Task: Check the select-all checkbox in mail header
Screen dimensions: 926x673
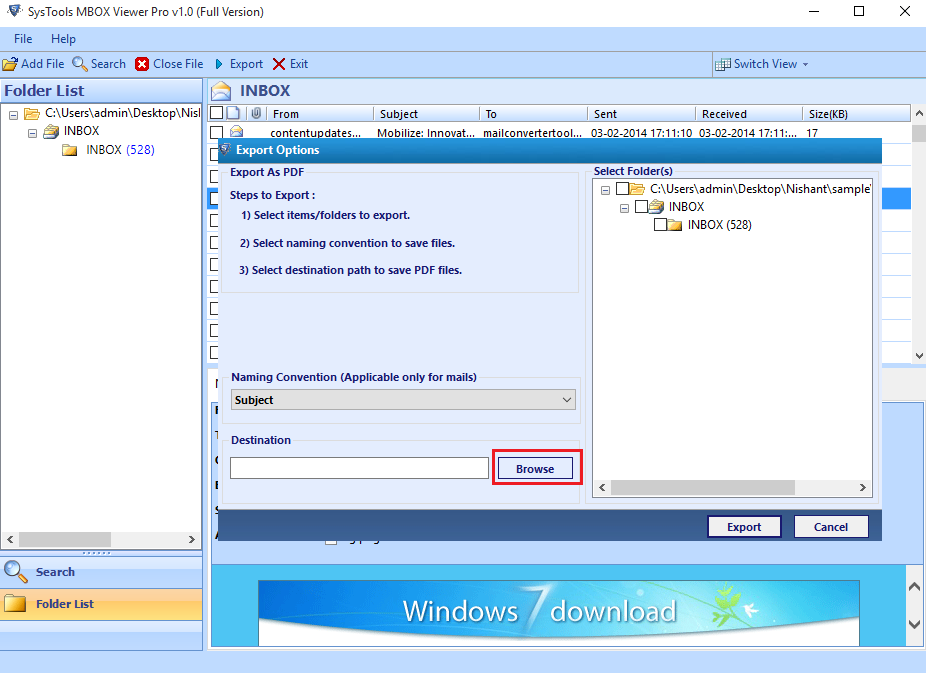Action: coord(217,113)
